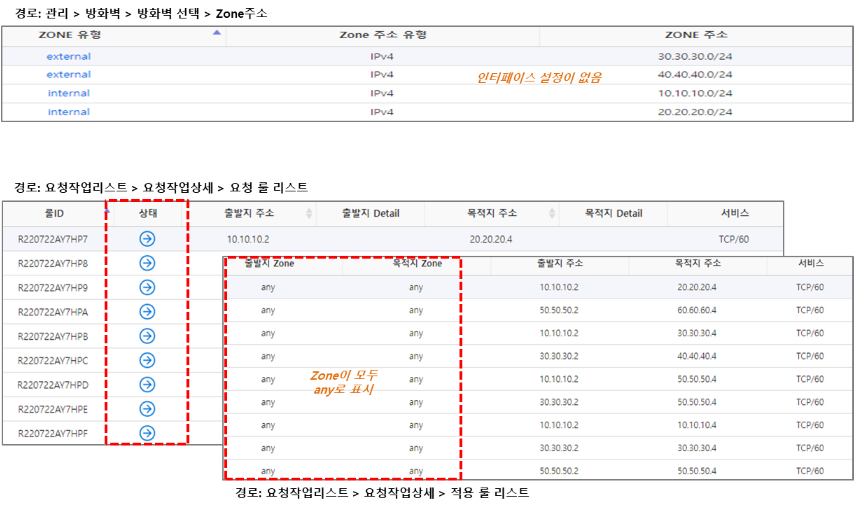The height and width of the screenshot is (509, 855).
Task: Select ZONE address 30.30.30.0/24 cell
Action: click(x=695, y=56)
